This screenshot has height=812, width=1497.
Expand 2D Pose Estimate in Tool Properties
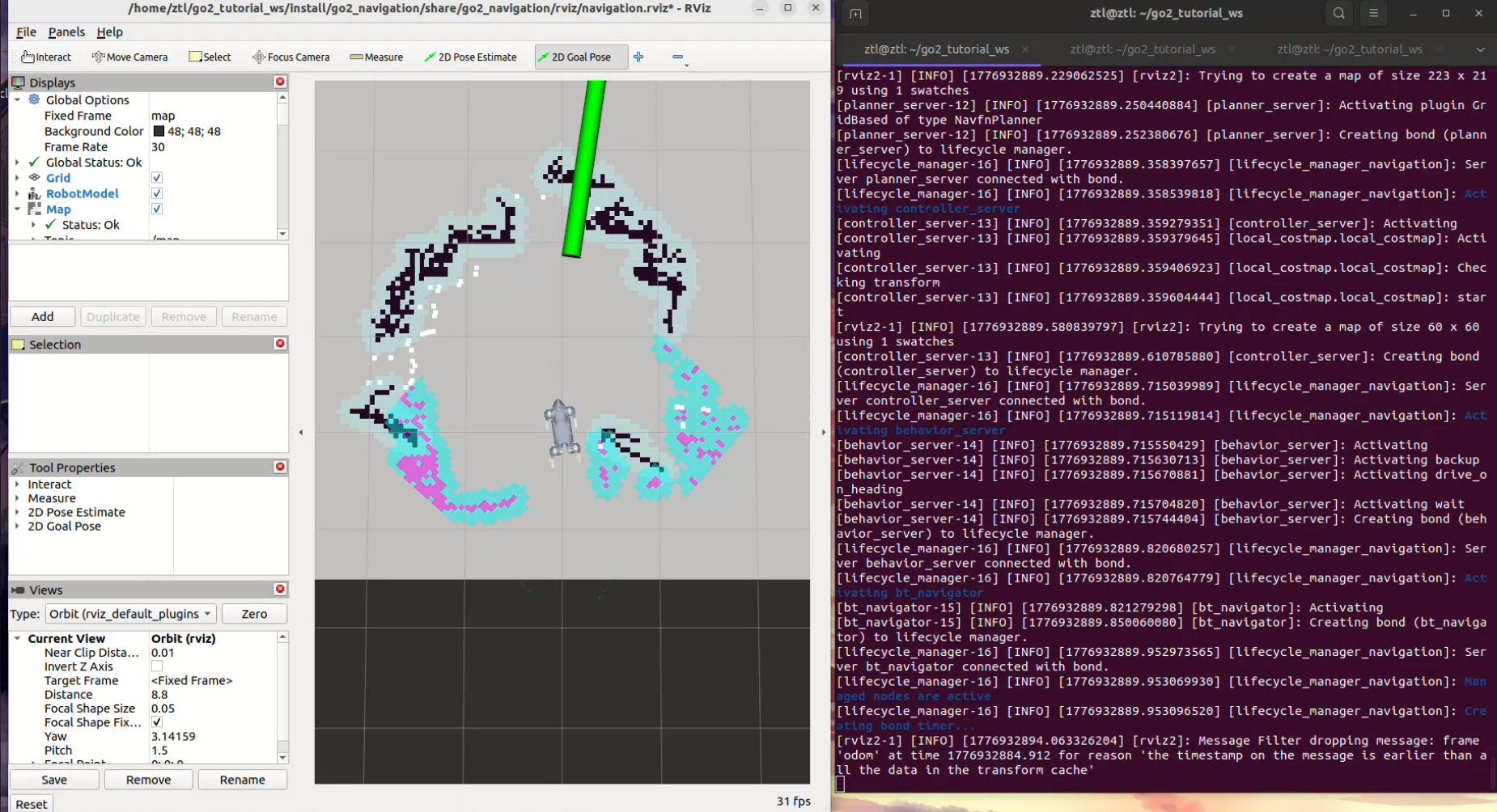[x=17, y=512]
